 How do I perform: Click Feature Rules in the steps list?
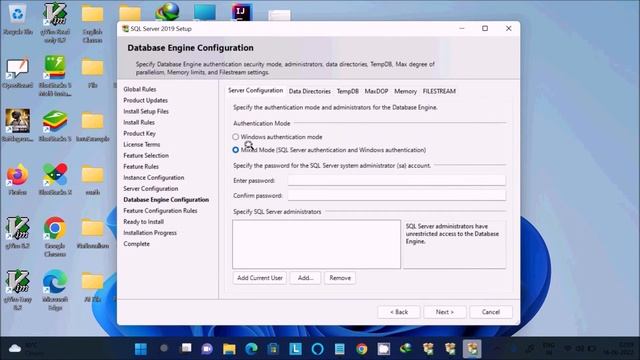[x=141, y=166]
